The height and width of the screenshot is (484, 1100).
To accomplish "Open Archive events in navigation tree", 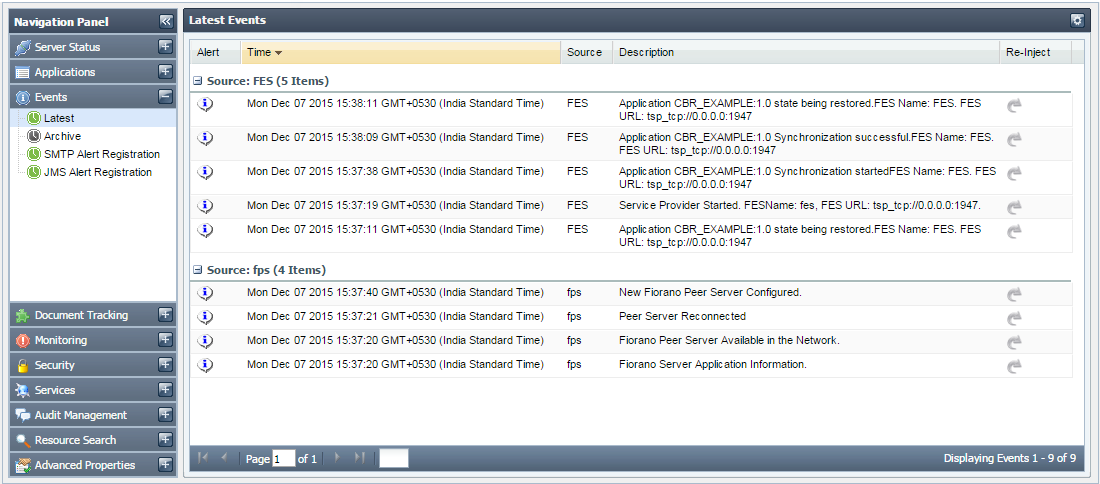I will coord(62,136).
